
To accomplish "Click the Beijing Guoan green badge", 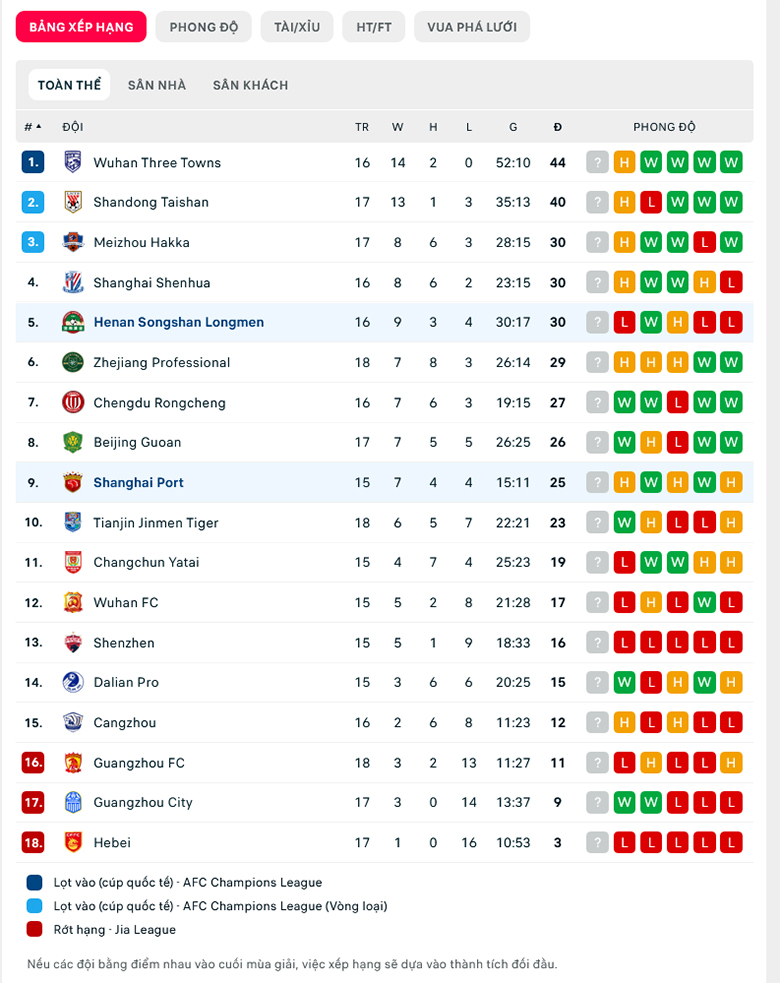I will click(73, 442).
